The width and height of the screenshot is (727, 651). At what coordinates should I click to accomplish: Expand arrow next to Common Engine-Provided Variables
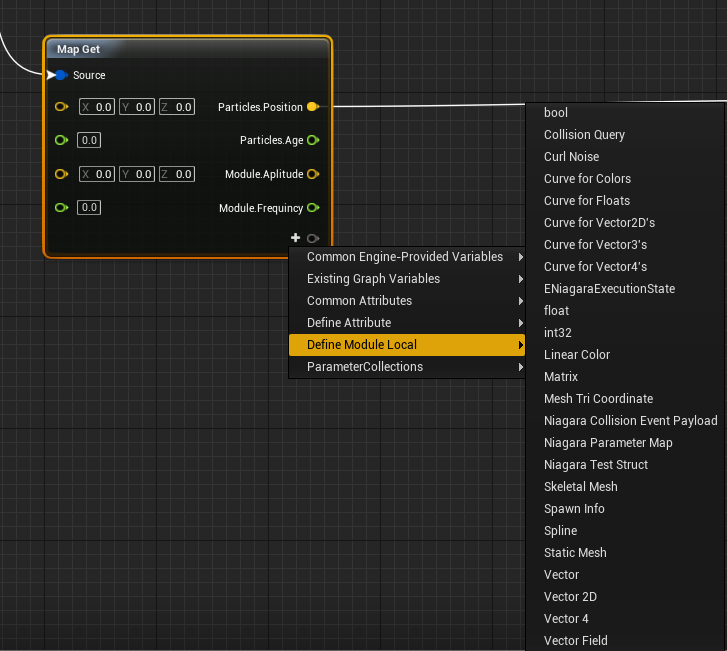click(x=521, y=257)
